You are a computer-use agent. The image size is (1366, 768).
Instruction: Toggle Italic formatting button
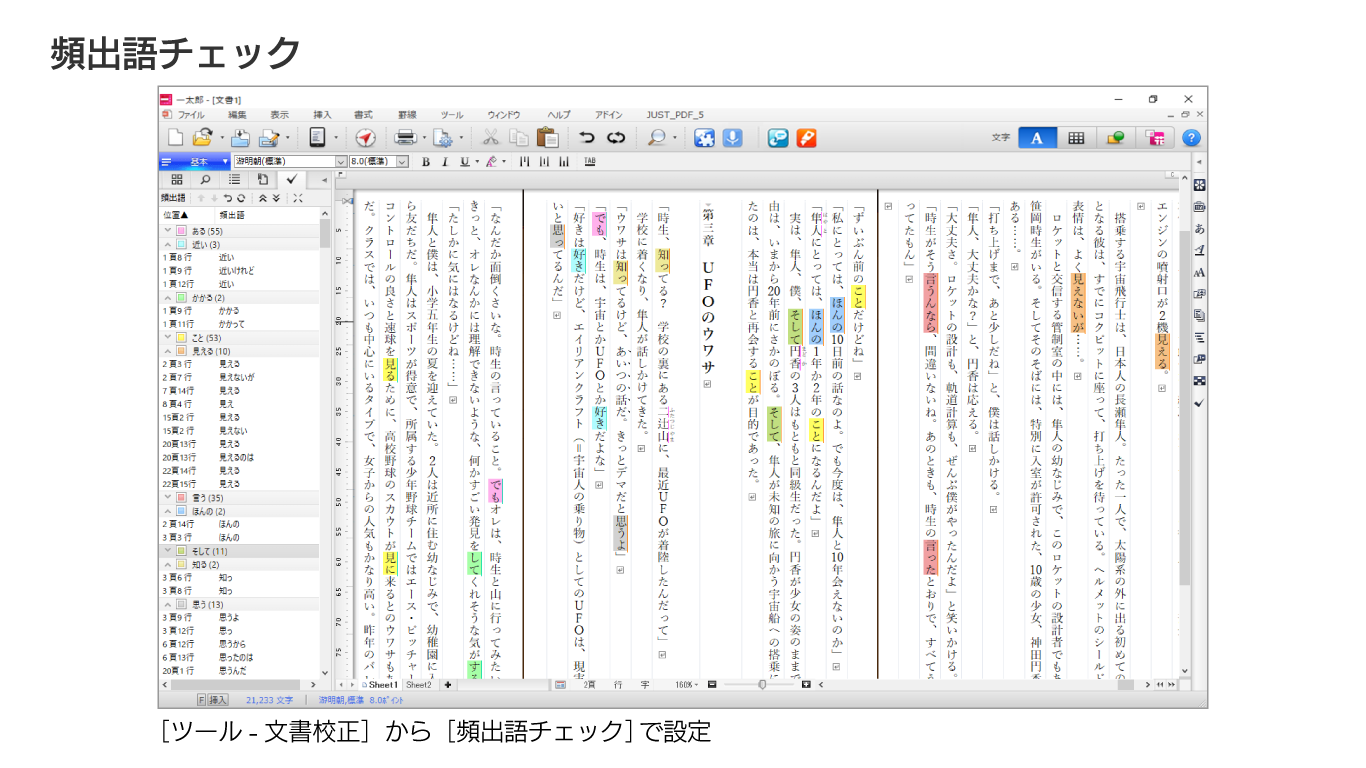click(x=444, y=162)
